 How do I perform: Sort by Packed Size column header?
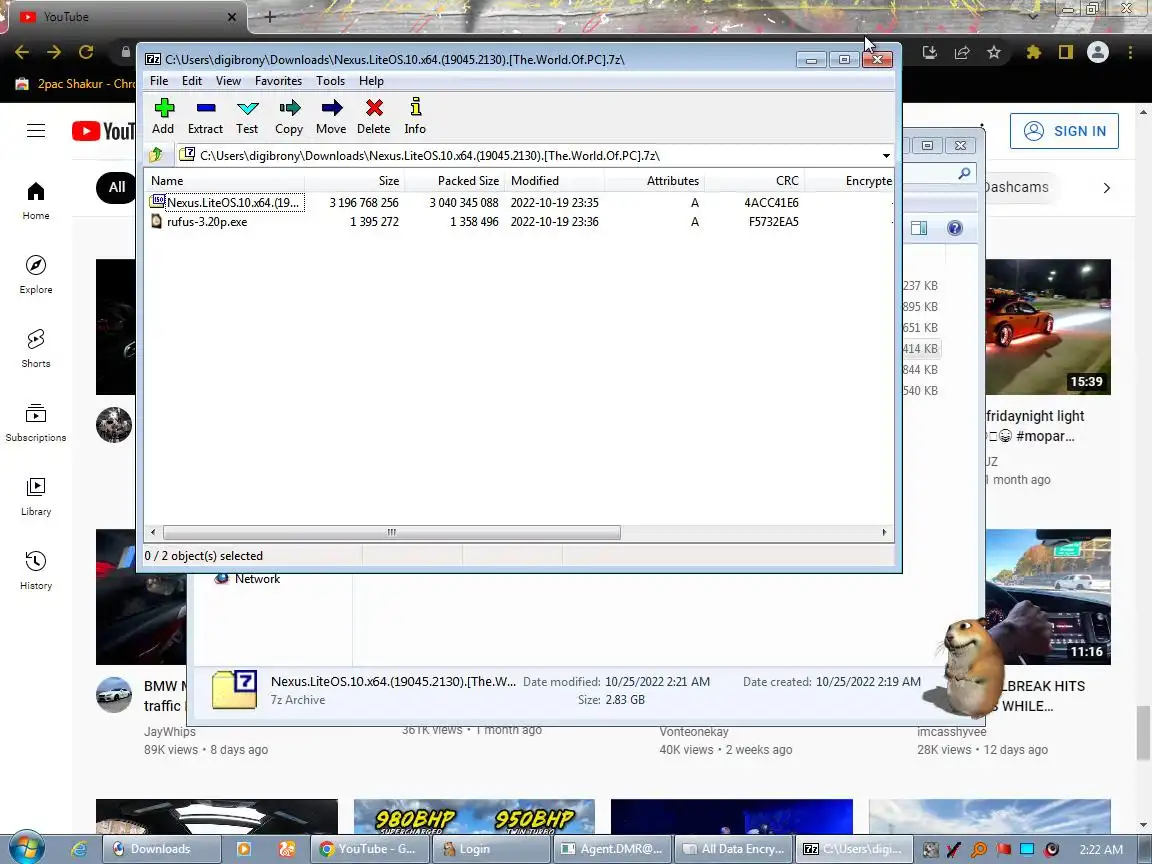[x=454, y=181]
